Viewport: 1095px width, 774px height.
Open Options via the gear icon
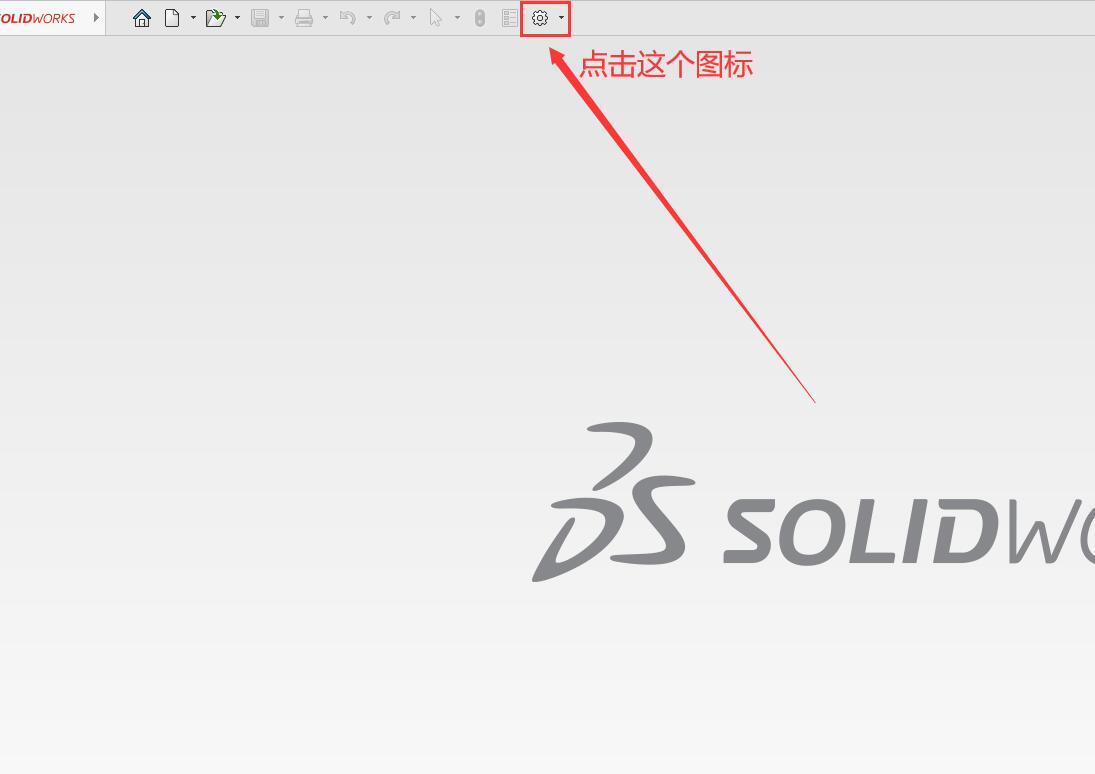[x=540, y=18]
